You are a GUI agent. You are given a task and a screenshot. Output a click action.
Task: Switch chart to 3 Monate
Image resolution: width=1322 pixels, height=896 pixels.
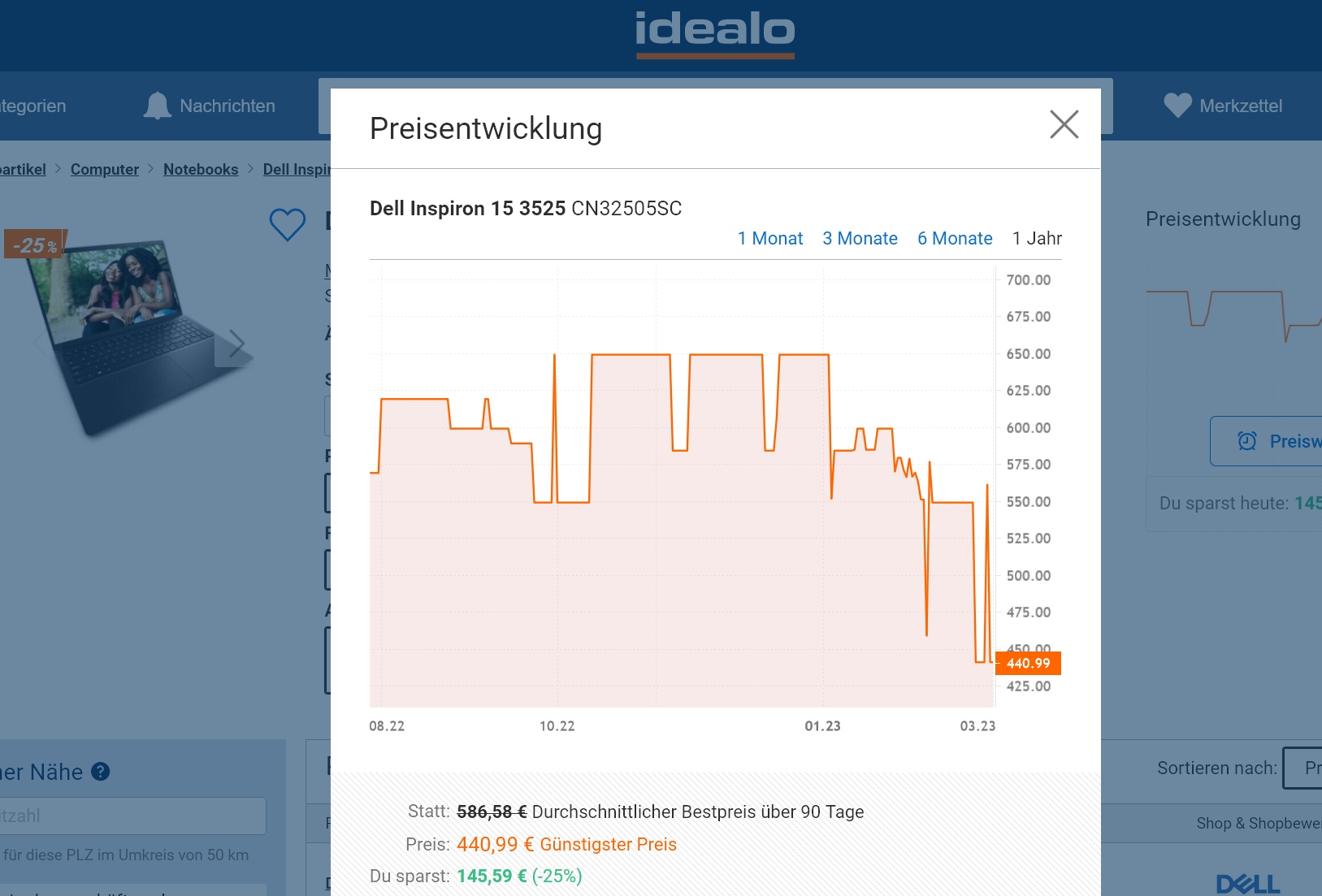click(x=860, y=239)
